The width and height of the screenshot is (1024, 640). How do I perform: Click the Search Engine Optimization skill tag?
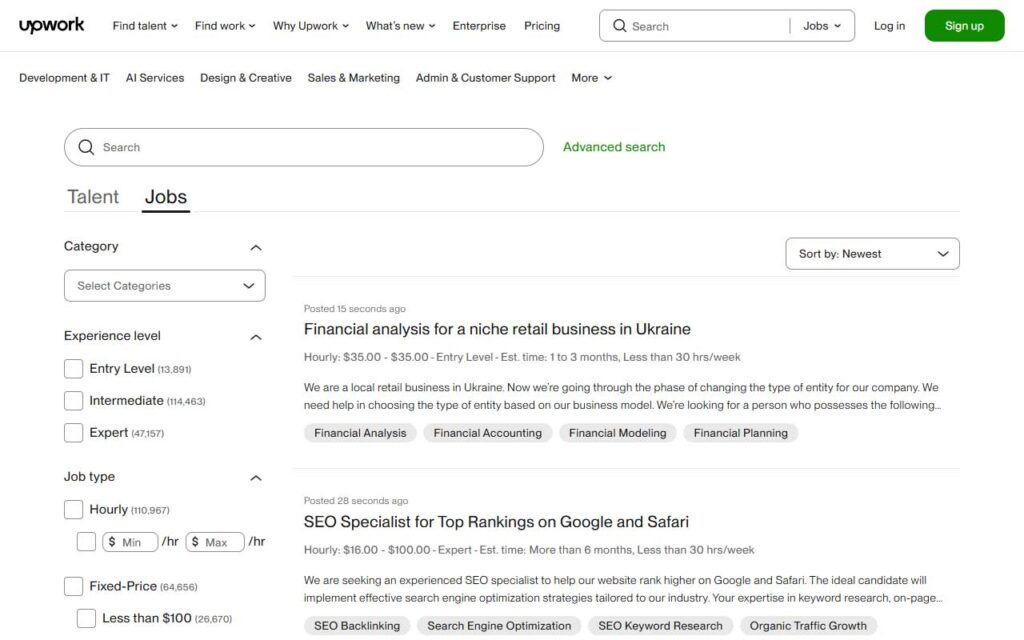[x=499, y=626]
